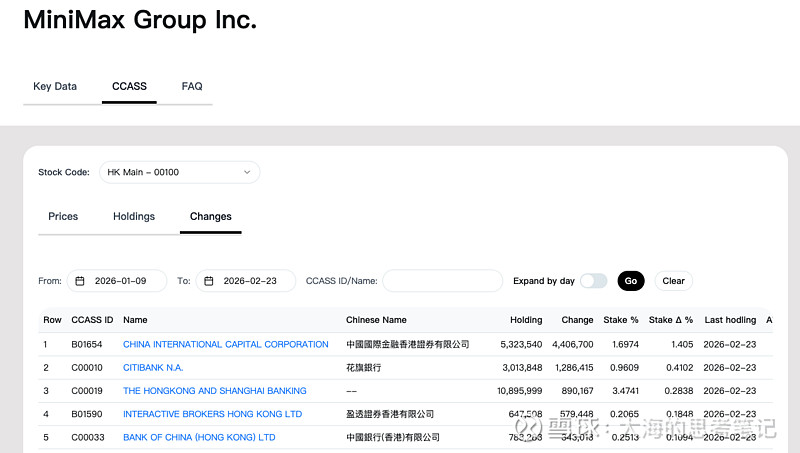Open Interactive Brokers Hong Kong Ltd link
This screenshot has width=800, height=453.
pyautogui.click(x=212, y=414)
